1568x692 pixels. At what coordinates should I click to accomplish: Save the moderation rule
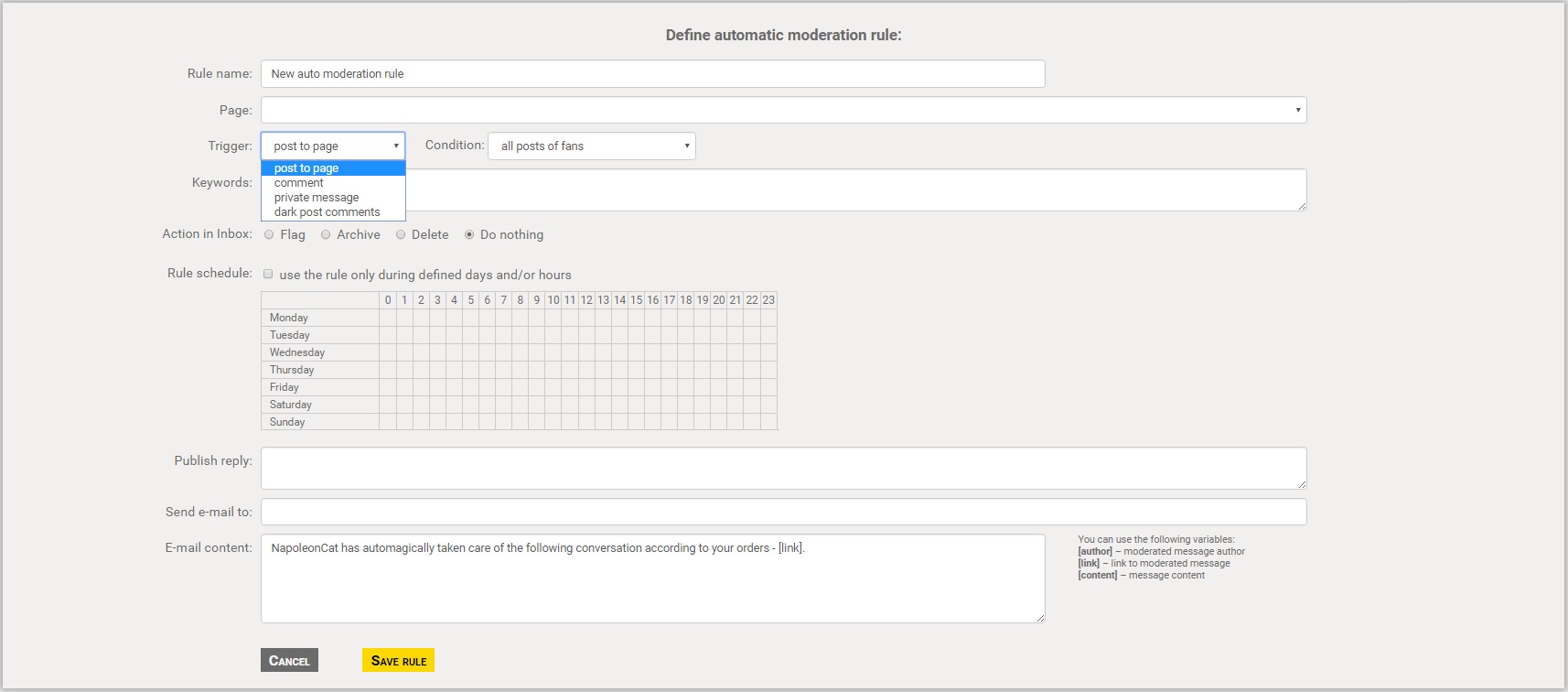point(398,661)
